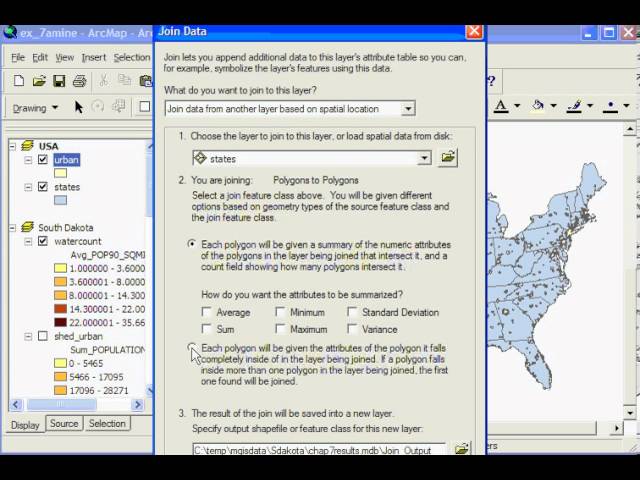This screenshot has width=640, height=480.
Task: Select radio for summary of numeric attributes
Action: click(x=191, y=244)
